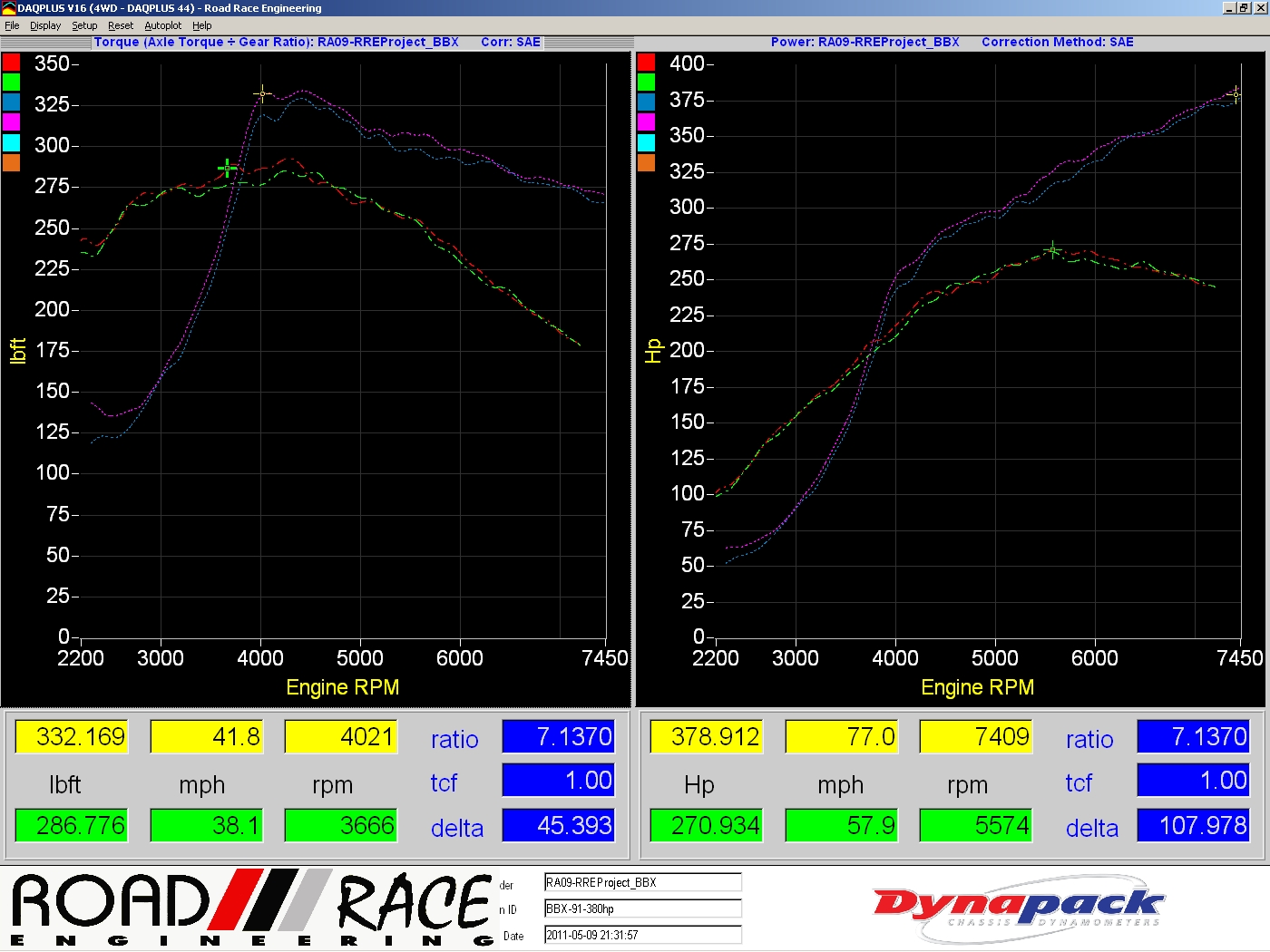Screen dimensions: 1270x952
Task: Open the Autoplot menu
Action: pos(163,25)
